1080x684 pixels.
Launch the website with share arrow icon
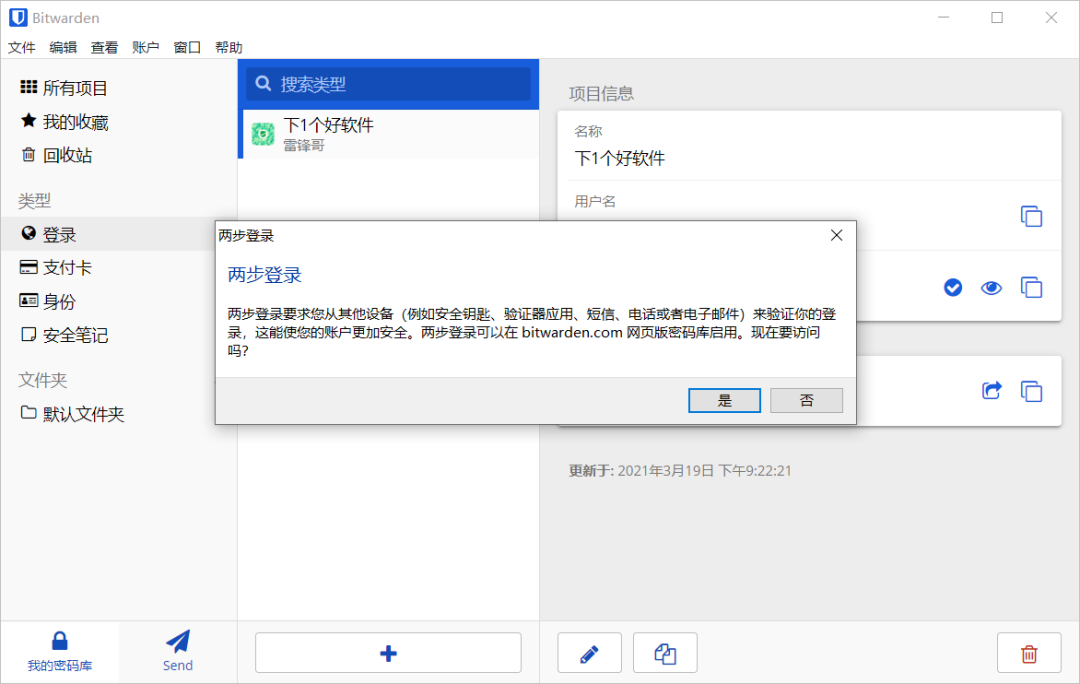(x=991, y=391)
